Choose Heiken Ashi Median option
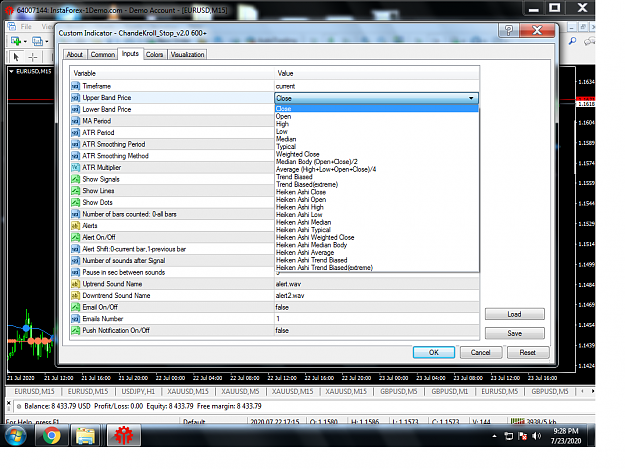Image resolution: width=625 pixels, height=469 pixels. point(377,222)
